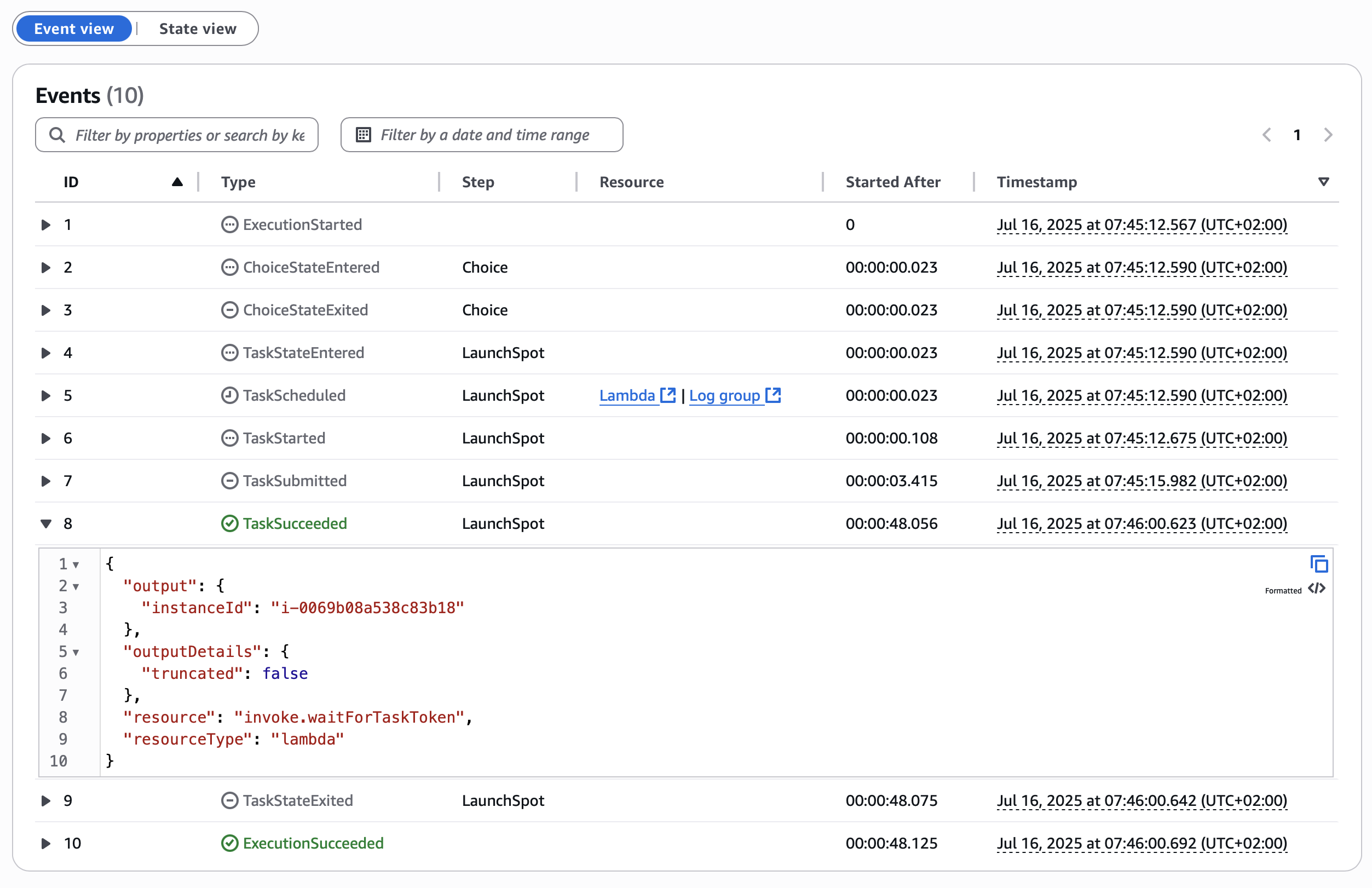1372x888 pixels.
Task: Click LaunchSpot step in TaskSubmitted row
Action: [503, 481]
